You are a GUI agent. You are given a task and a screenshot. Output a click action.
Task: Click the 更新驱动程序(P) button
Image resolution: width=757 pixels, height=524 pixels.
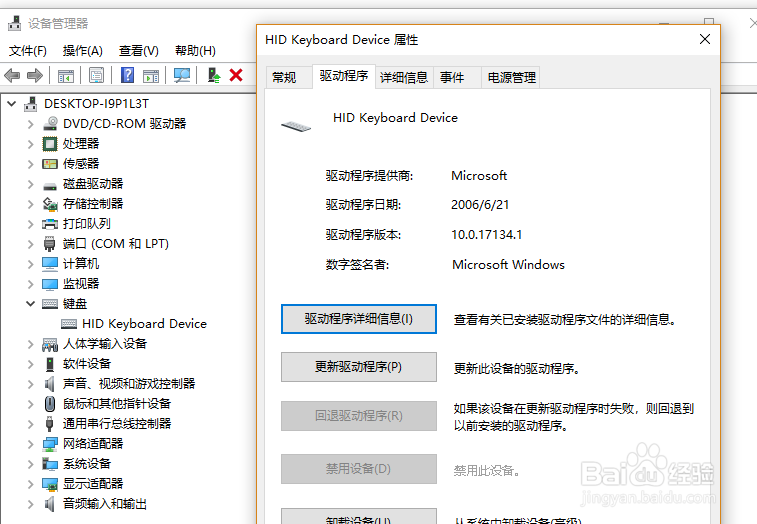click(359, 367)
